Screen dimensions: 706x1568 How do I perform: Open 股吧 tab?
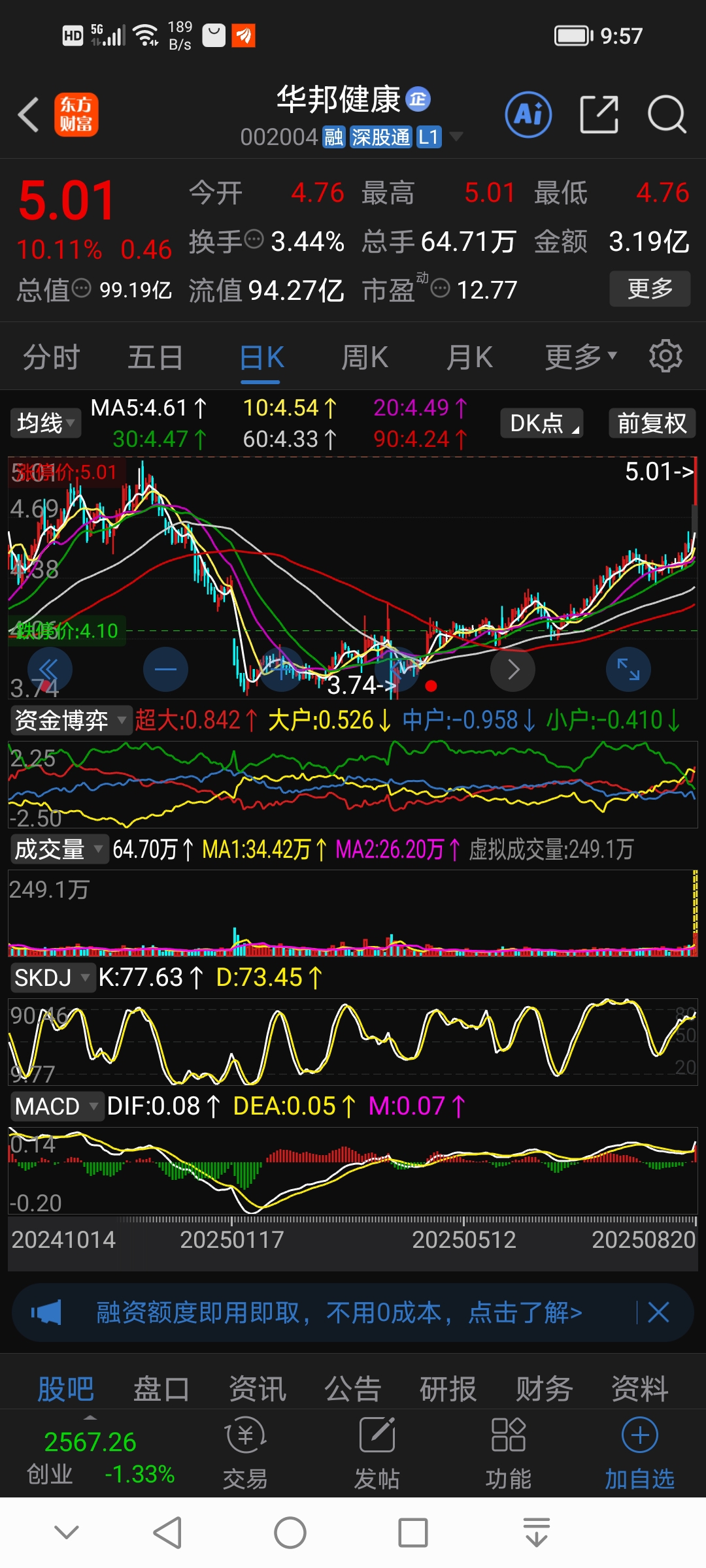[x=66, y=1389]
